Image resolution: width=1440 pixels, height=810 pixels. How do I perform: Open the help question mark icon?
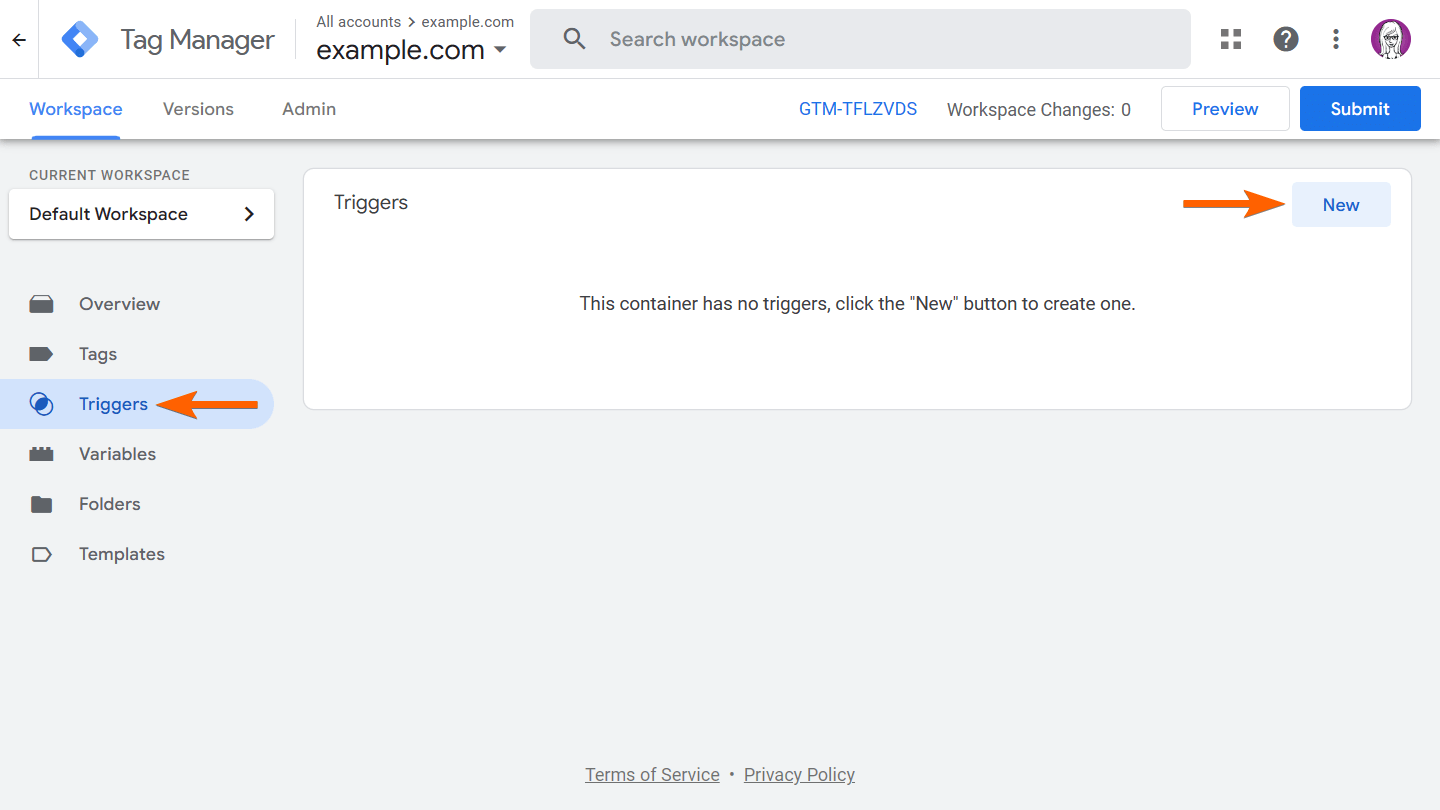coord(1286,39)
